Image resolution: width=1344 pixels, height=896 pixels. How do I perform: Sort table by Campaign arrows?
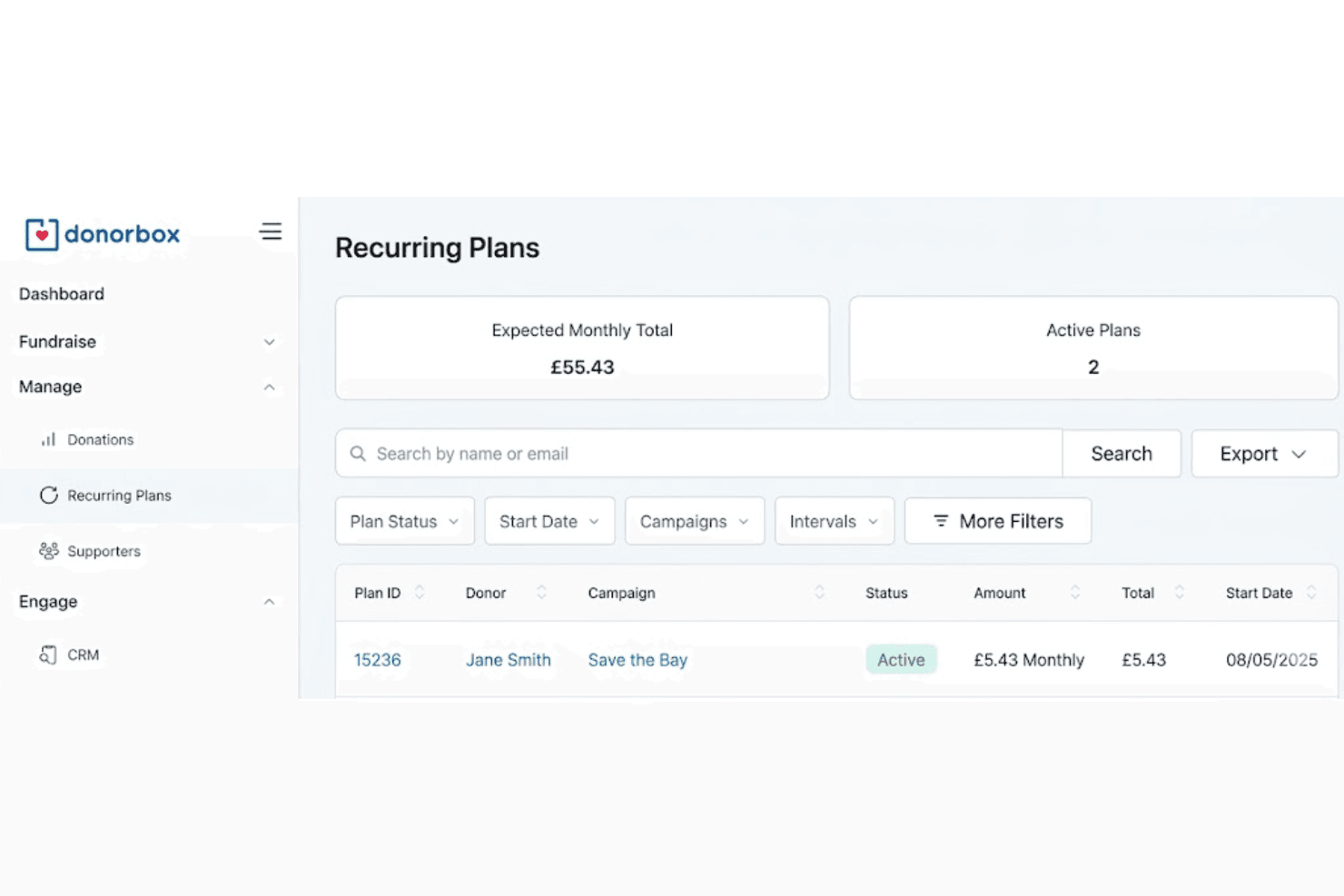tap(819, 593)
